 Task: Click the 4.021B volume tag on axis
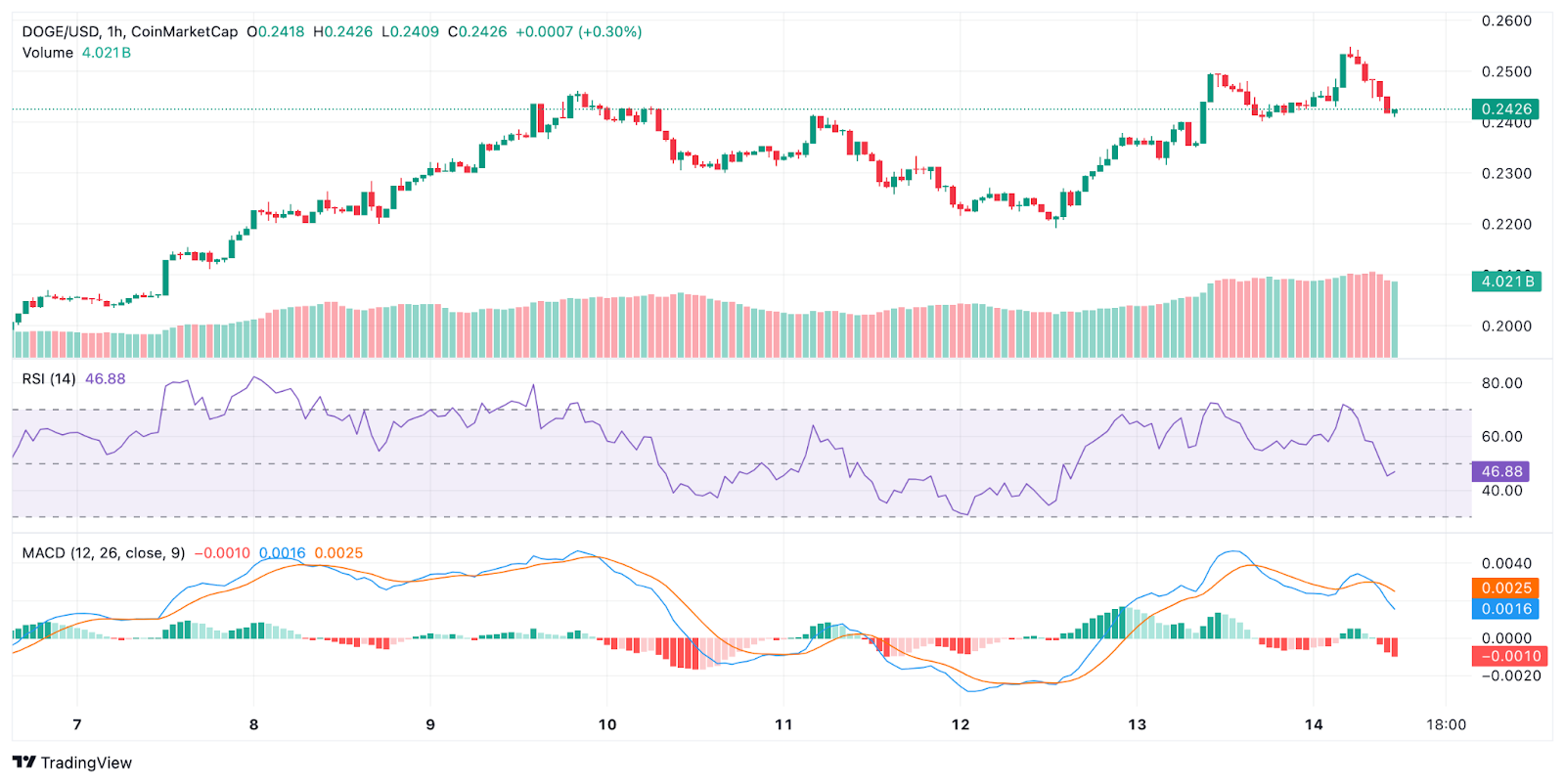pos(1505,282)
